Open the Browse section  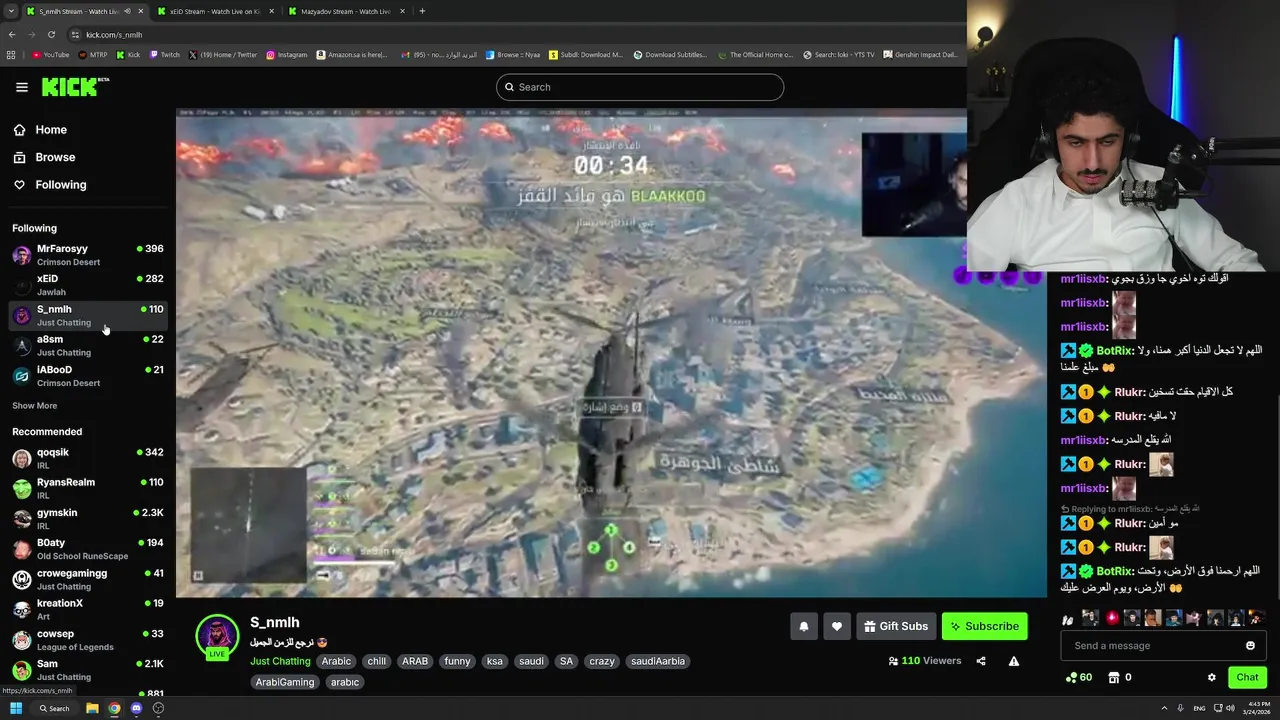click(44, 157)
